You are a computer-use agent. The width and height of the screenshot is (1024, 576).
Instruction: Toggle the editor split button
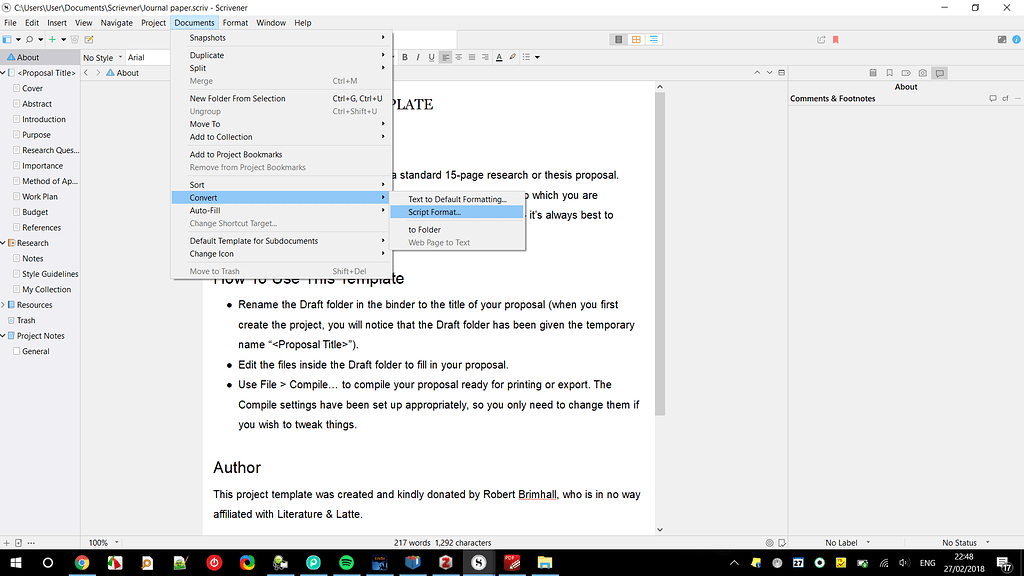coord(782,72)
